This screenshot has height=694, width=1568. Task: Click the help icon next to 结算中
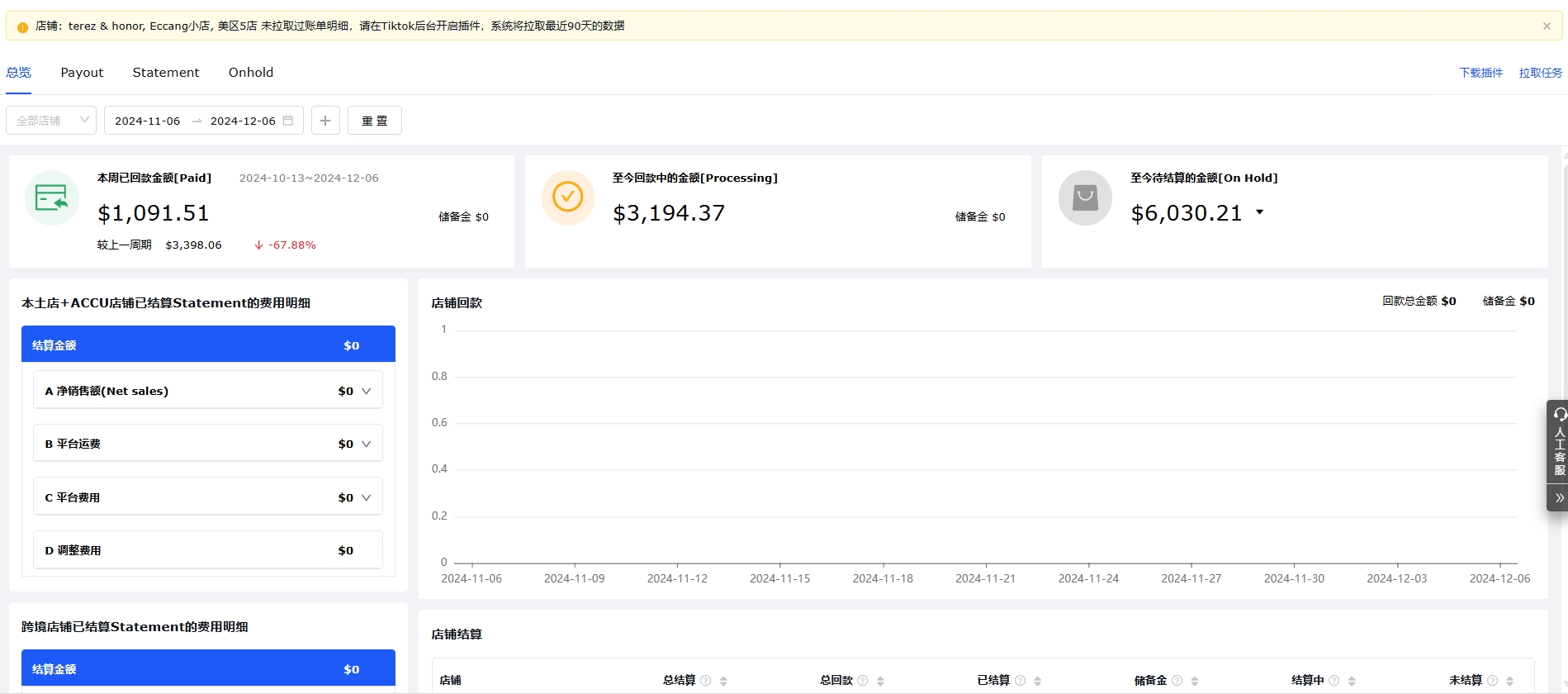point(1334,681)
